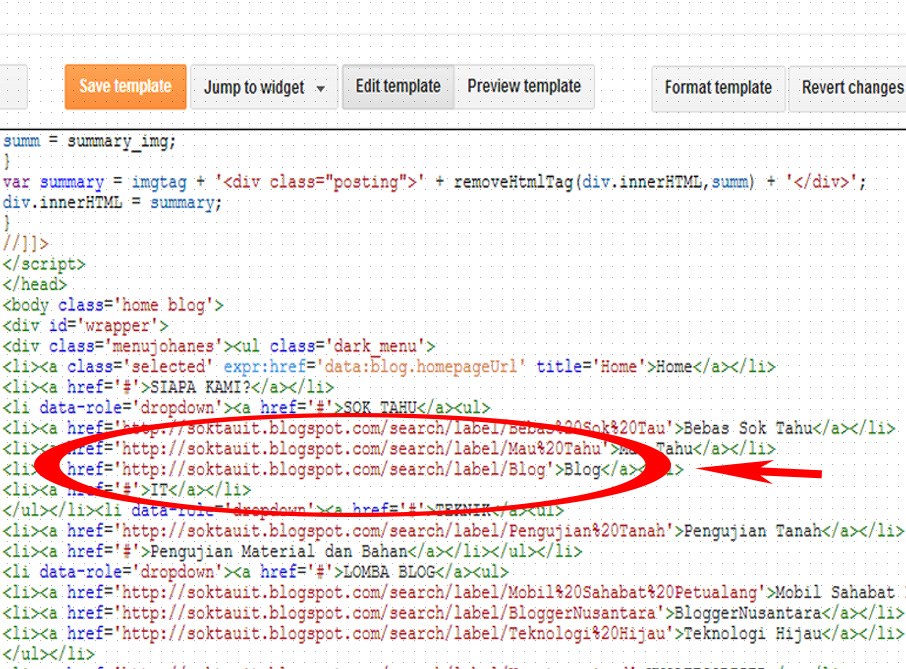Click the 'Pengujian Tanah' link line
The image size is (906, 669).
454,531
